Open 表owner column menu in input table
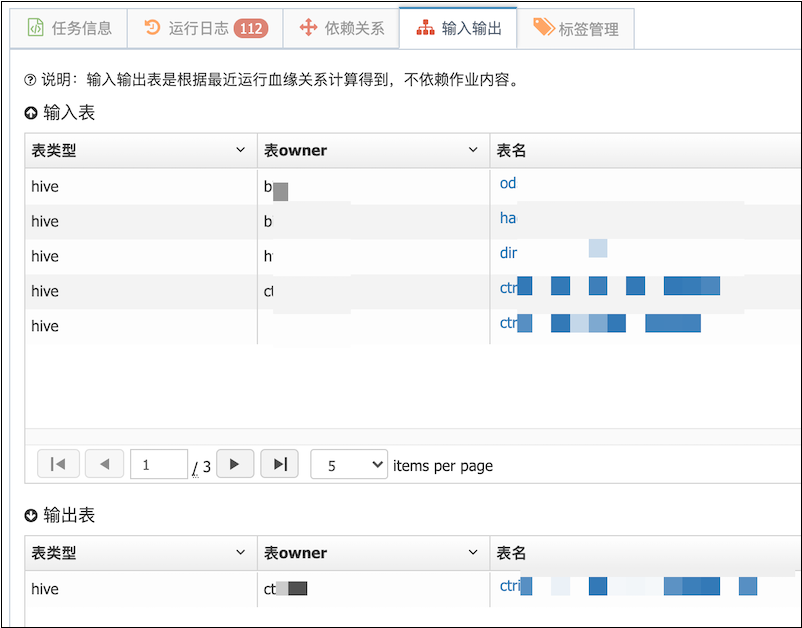This screenshot has height=628, width=802. click(473, 150)
